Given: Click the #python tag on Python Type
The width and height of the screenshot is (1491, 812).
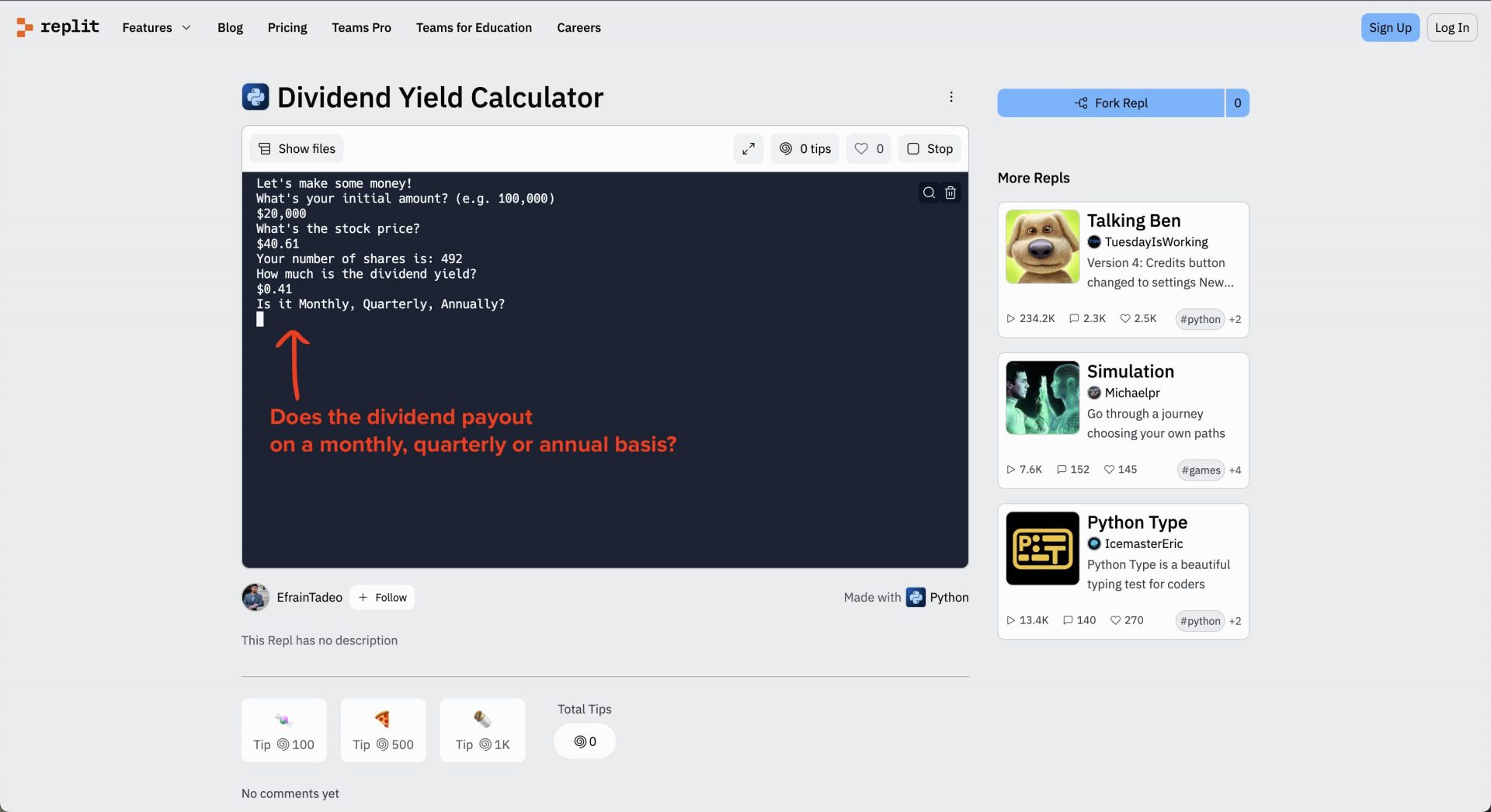Looking at the screenshot, I should pos(1200,621).
